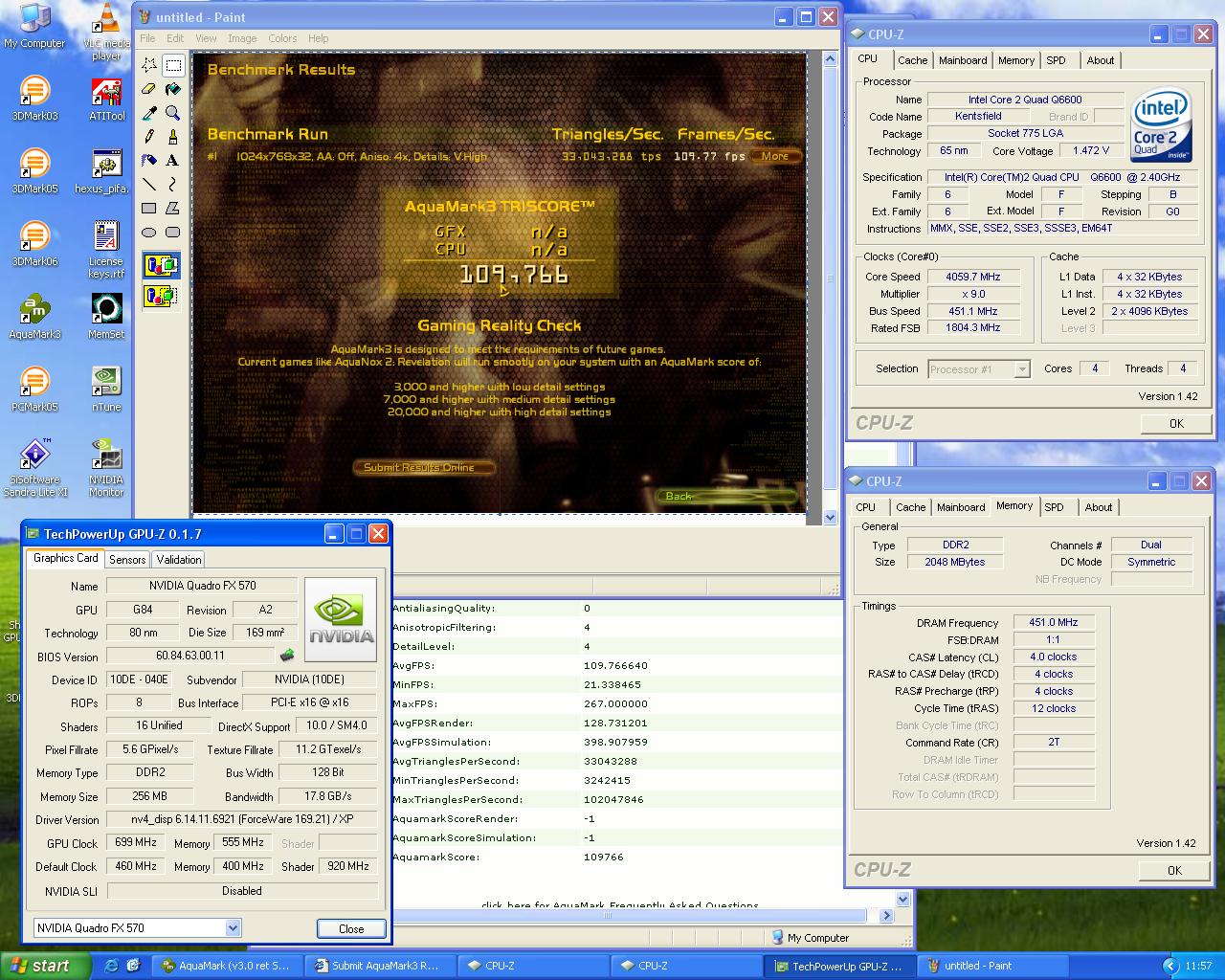The width and height of the screenshot is (1225, 980).
Task: Switch to Sensors tab in GPU-Z
Action: [x=127, y=560]
